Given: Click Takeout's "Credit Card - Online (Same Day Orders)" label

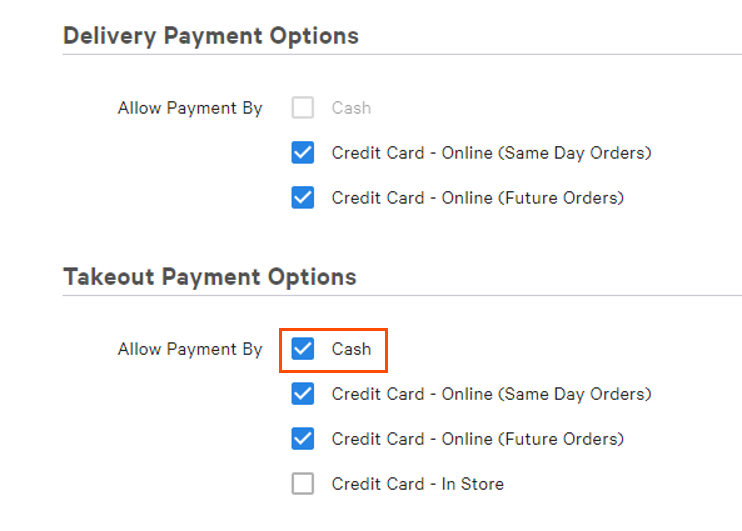Looking at the screenshot, I should [491, 394].
